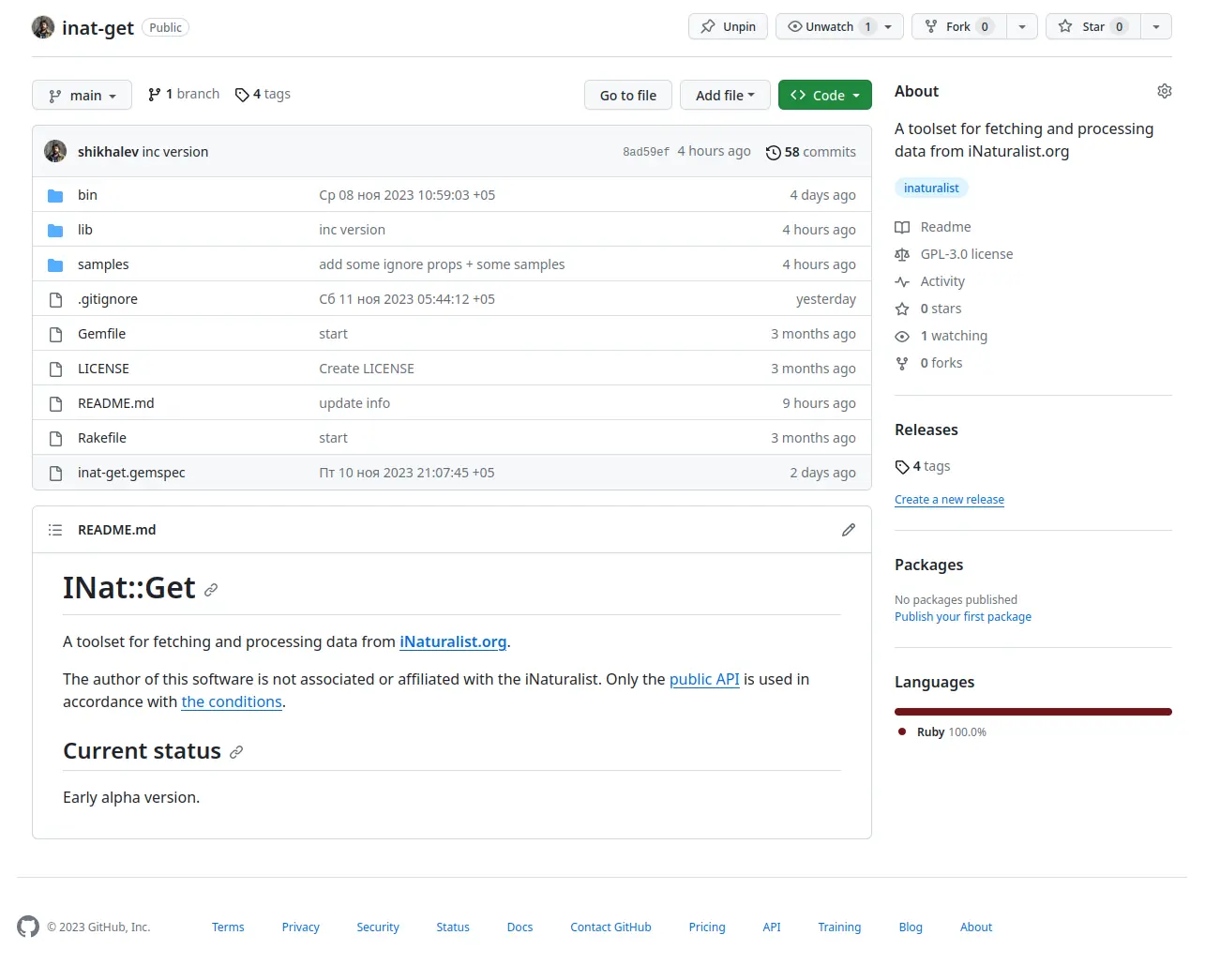Screen dimensions: 1205x980
Task: Open the inat-get repository name link
Action: (98, 28)
